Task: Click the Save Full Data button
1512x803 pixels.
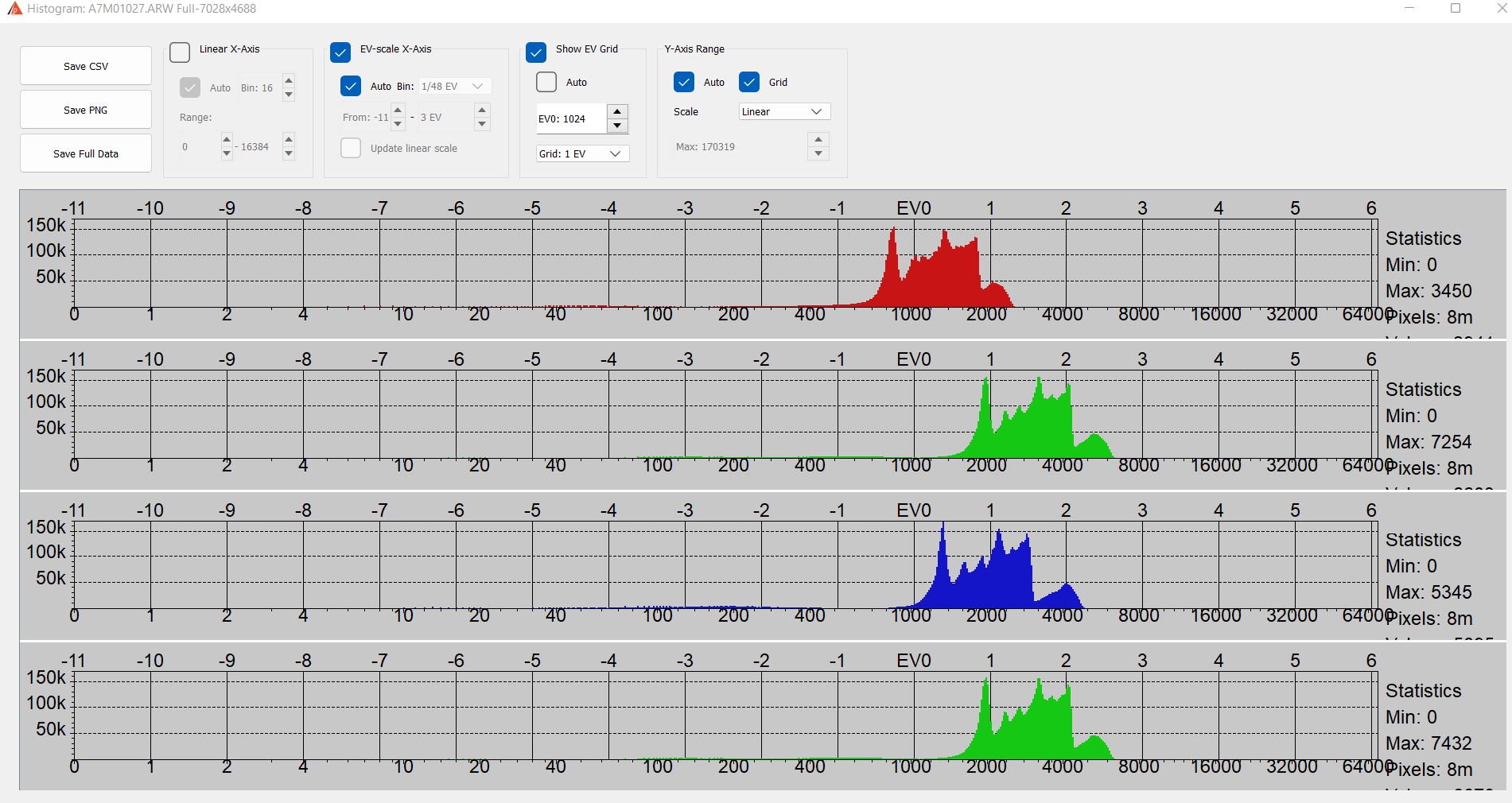Action: point(86,153)
